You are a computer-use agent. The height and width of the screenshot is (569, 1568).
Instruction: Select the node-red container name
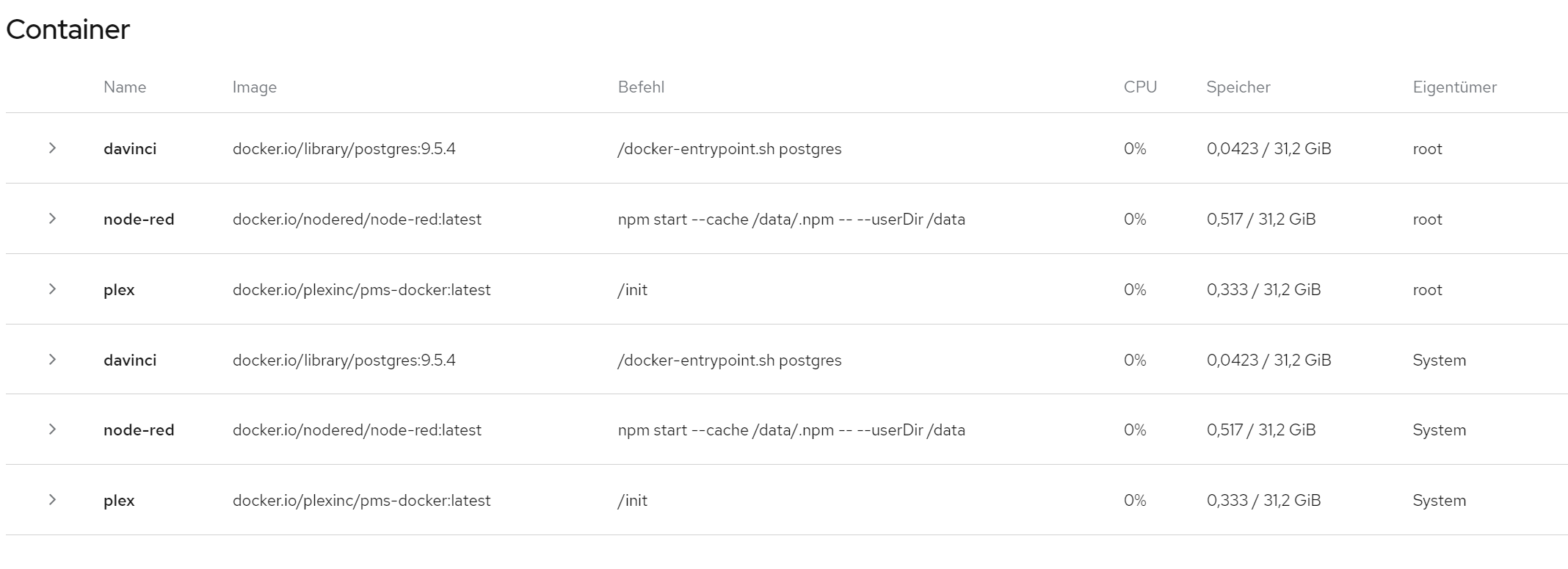coord(139,218)
